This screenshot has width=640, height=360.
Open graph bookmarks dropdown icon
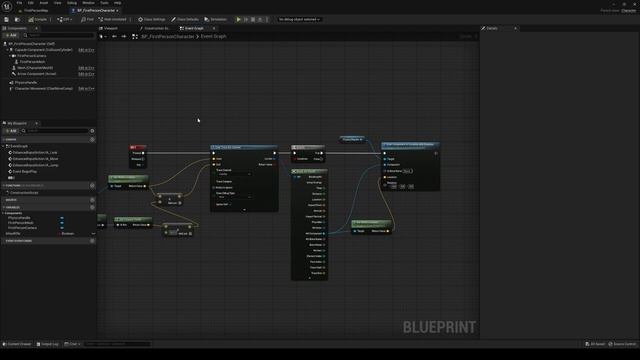(x=103, y=36)
